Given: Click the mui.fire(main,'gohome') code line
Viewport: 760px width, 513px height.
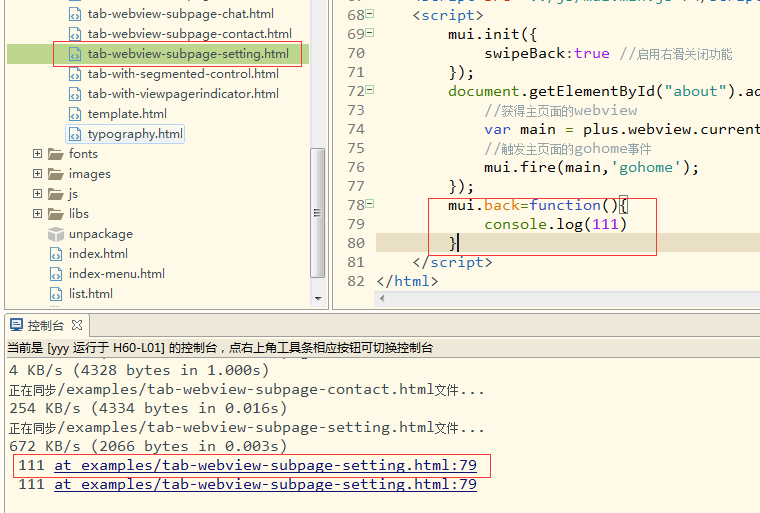Looking at the screenshot, I should click(591, 168).
